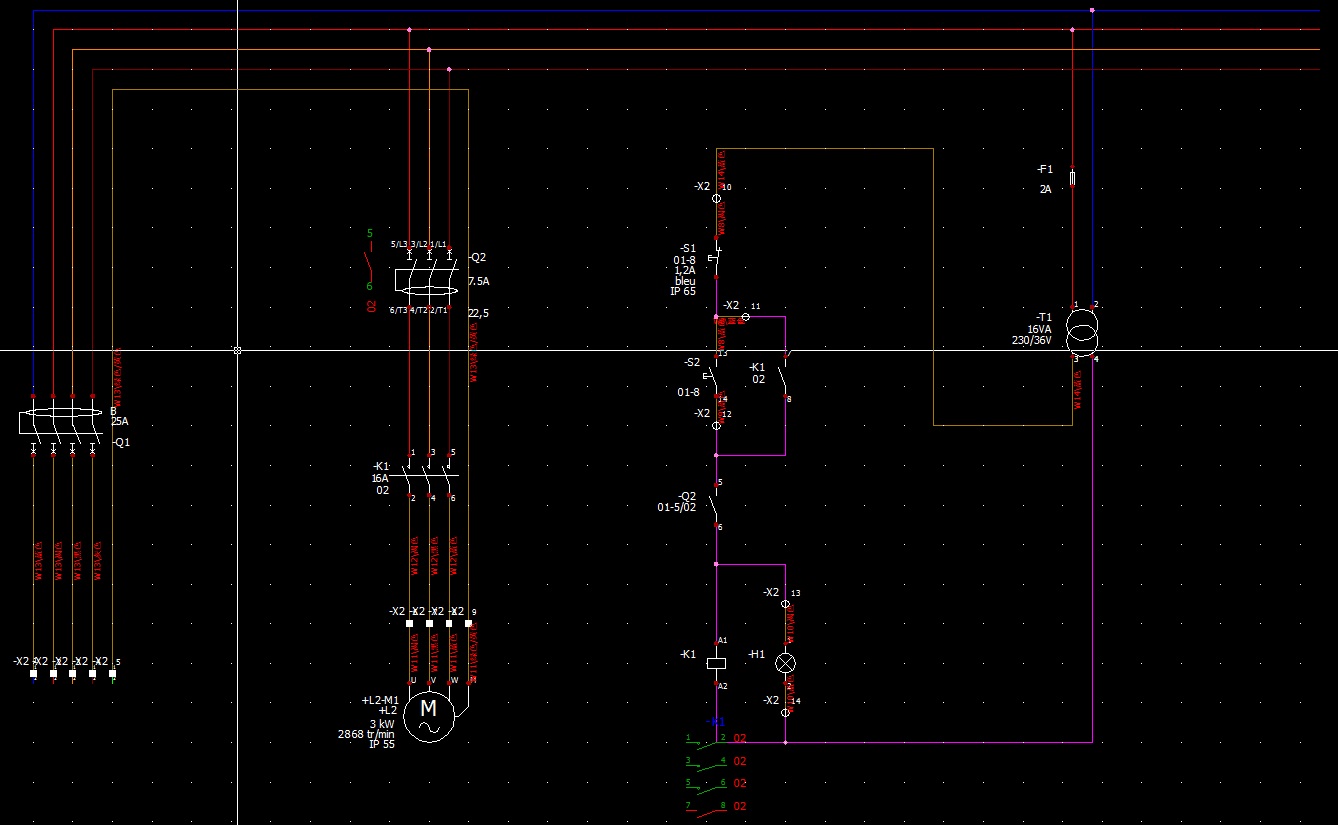Screen dimensions: 1338x825
Task: Select the Q2 auxiliary contact 5-6
Action: [716, 504]
